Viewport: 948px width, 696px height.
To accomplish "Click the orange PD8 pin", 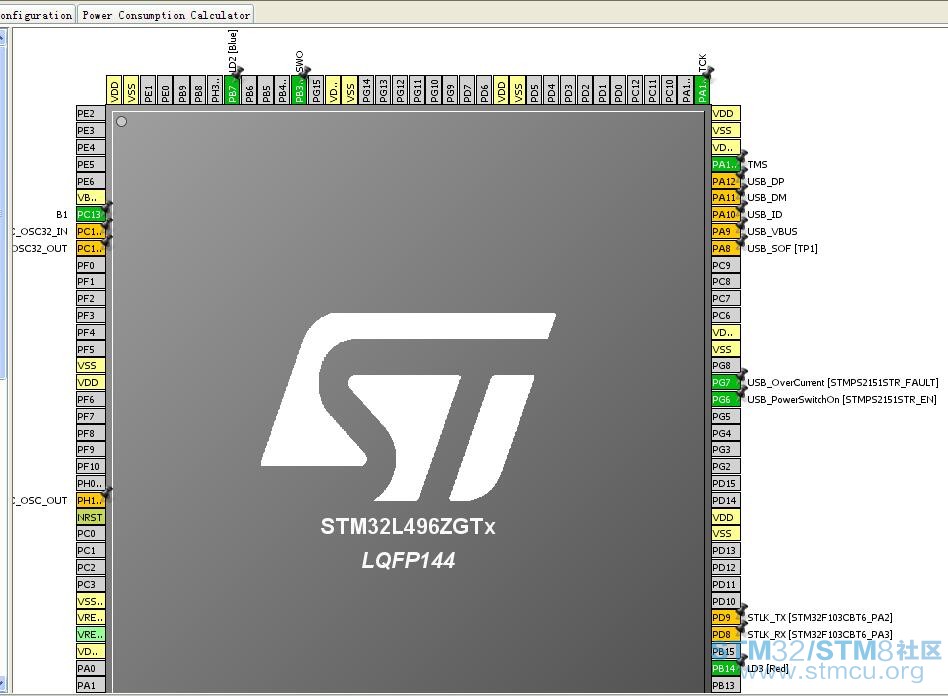I will [x=725, y=634].
